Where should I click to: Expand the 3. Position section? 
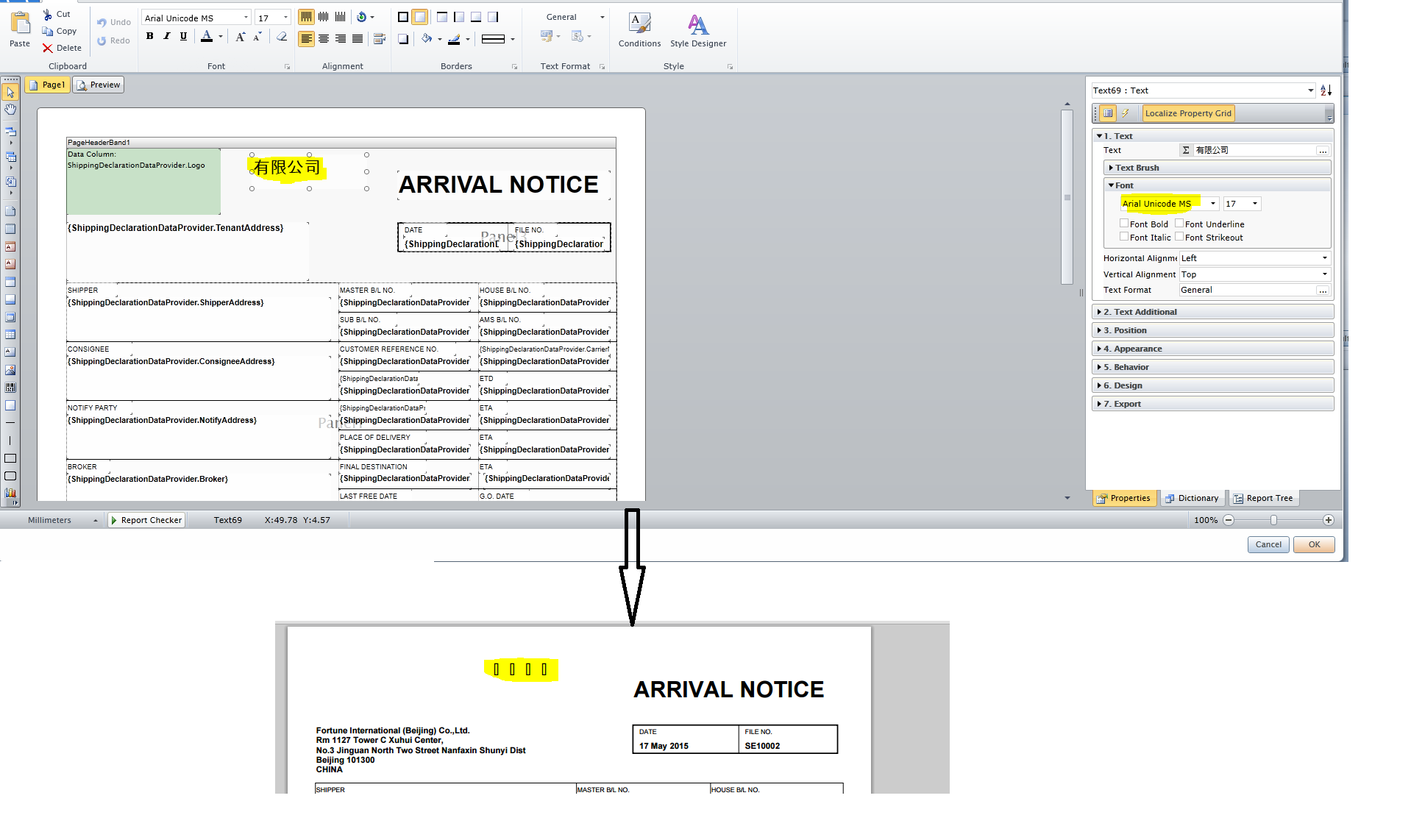tap(1212, 330)
